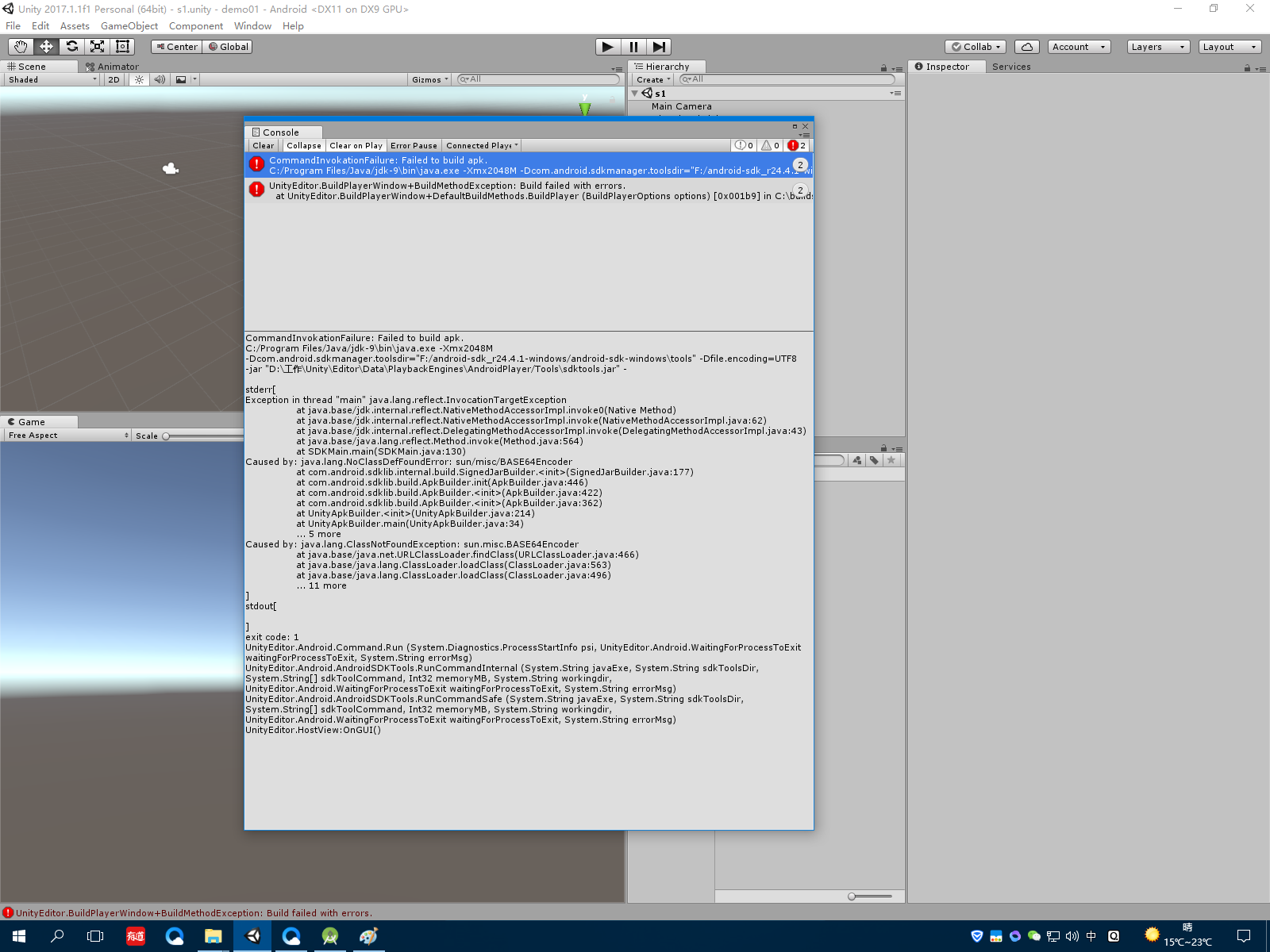Step one frame forward
Image resolution: width=1270 pixels, height=952 pixels.
[x=659, y=47]
